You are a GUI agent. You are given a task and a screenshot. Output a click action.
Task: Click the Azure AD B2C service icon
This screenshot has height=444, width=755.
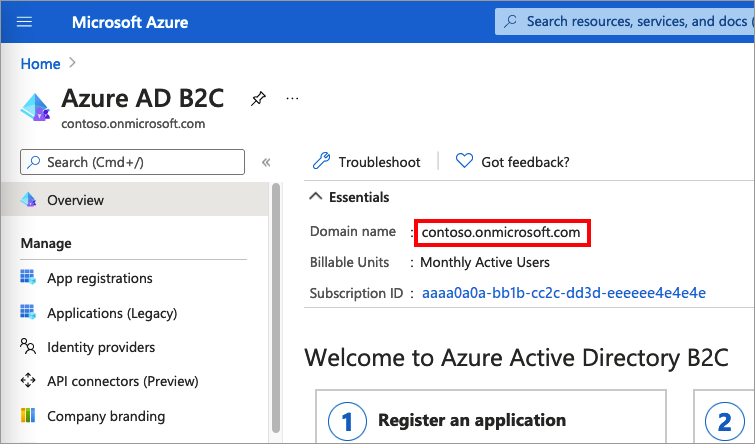click(36, 104)
